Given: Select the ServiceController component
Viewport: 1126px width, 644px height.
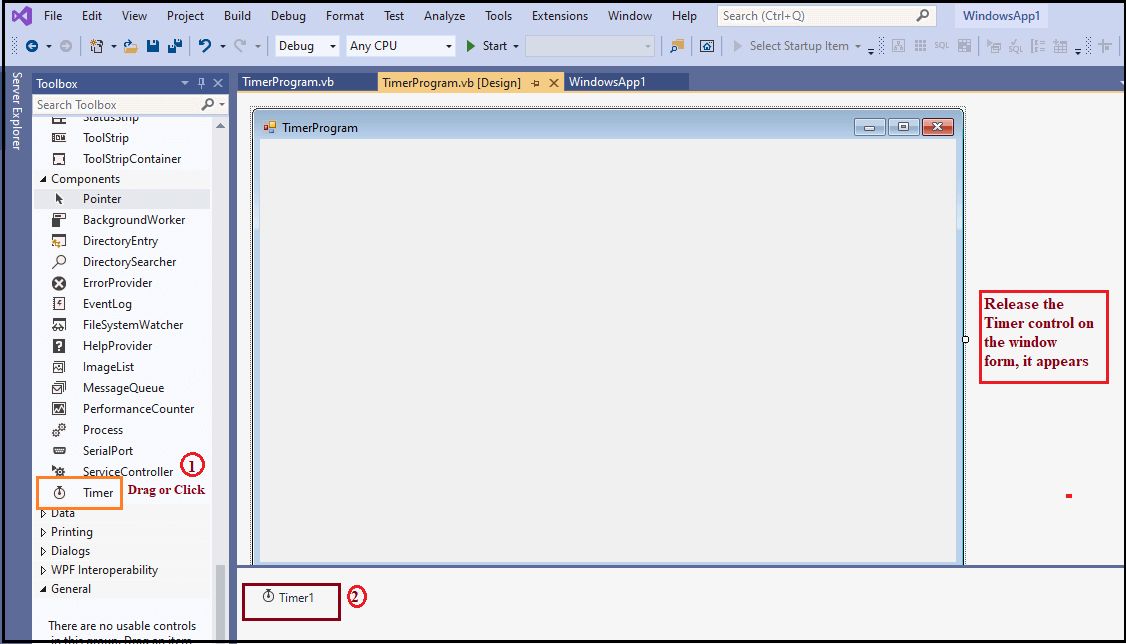Looking at the screenshot, I should tap(122, 472).
